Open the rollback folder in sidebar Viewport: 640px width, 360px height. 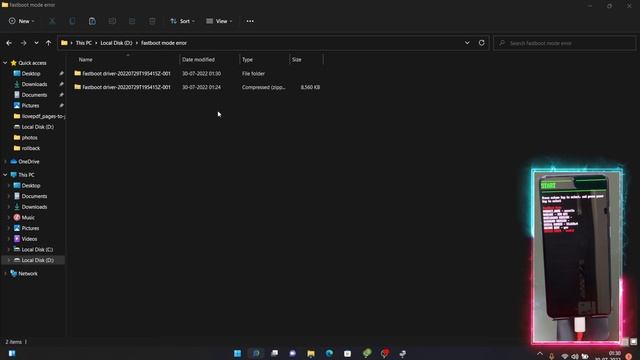tap(31, 148)
